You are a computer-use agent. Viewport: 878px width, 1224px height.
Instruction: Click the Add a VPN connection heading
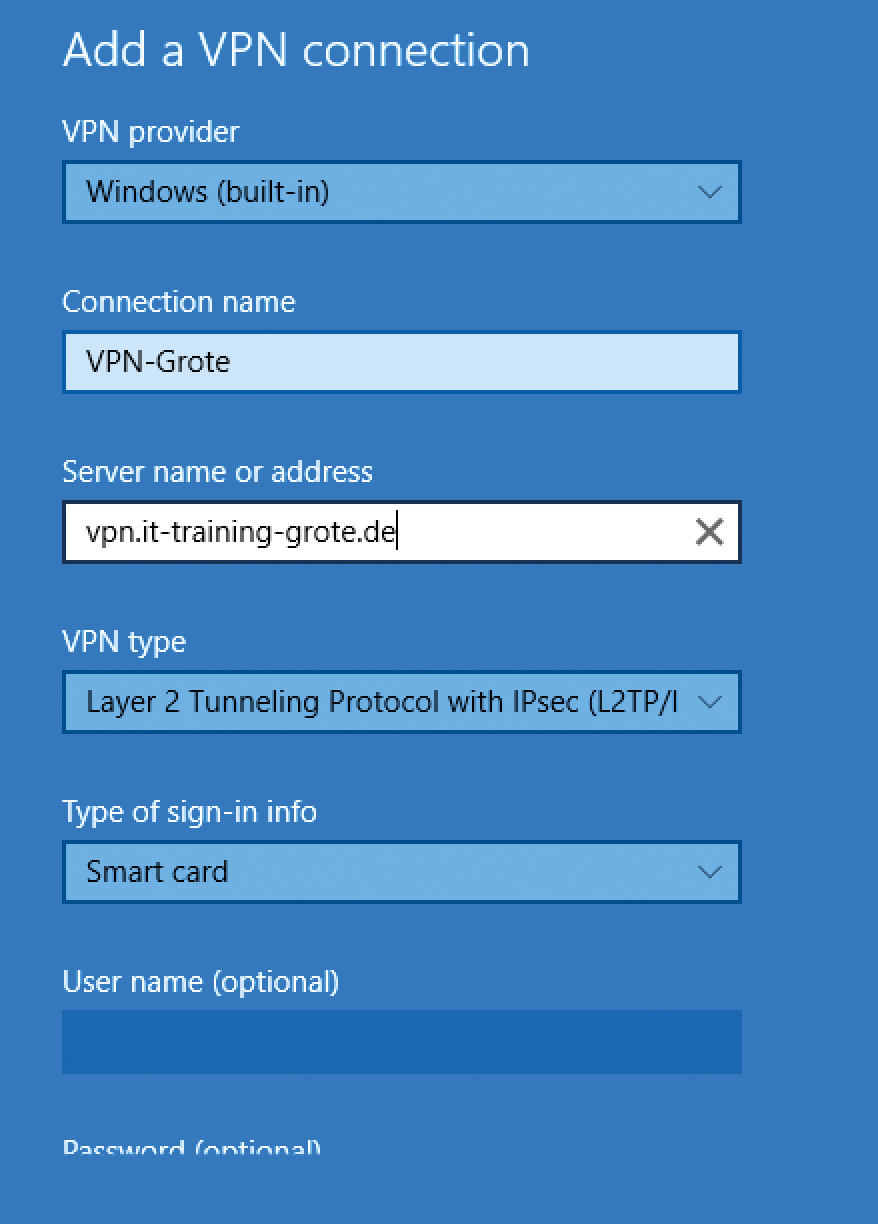click(296, 50)
